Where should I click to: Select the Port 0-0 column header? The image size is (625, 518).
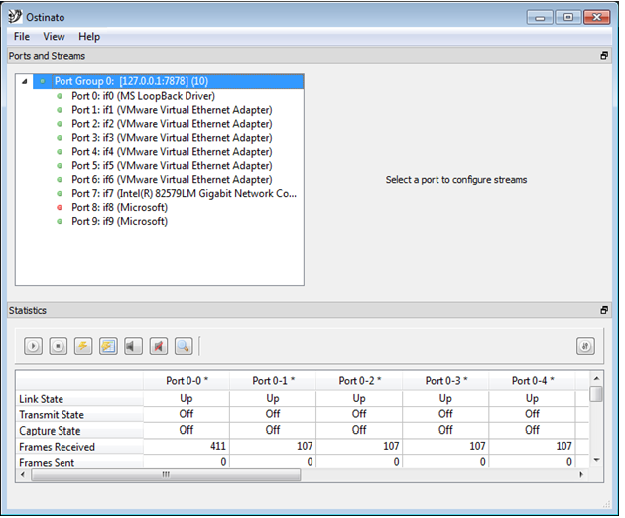187,381
